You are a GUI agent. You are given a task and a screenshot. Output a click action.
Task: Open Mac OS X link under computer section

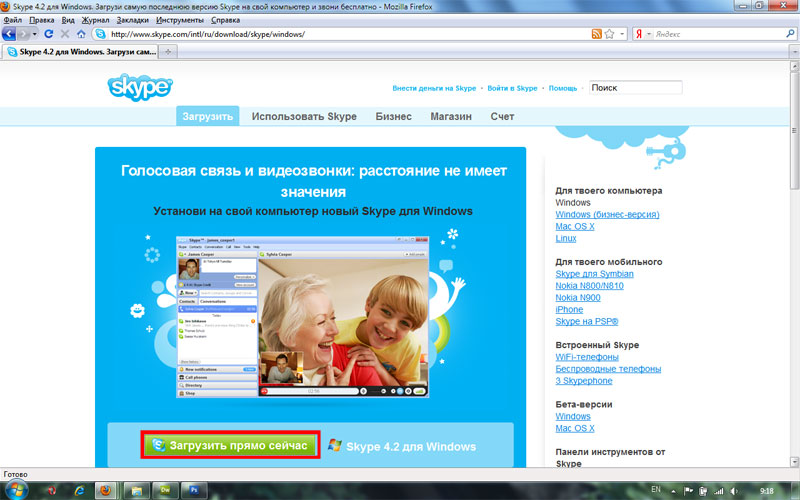[574, 226]
